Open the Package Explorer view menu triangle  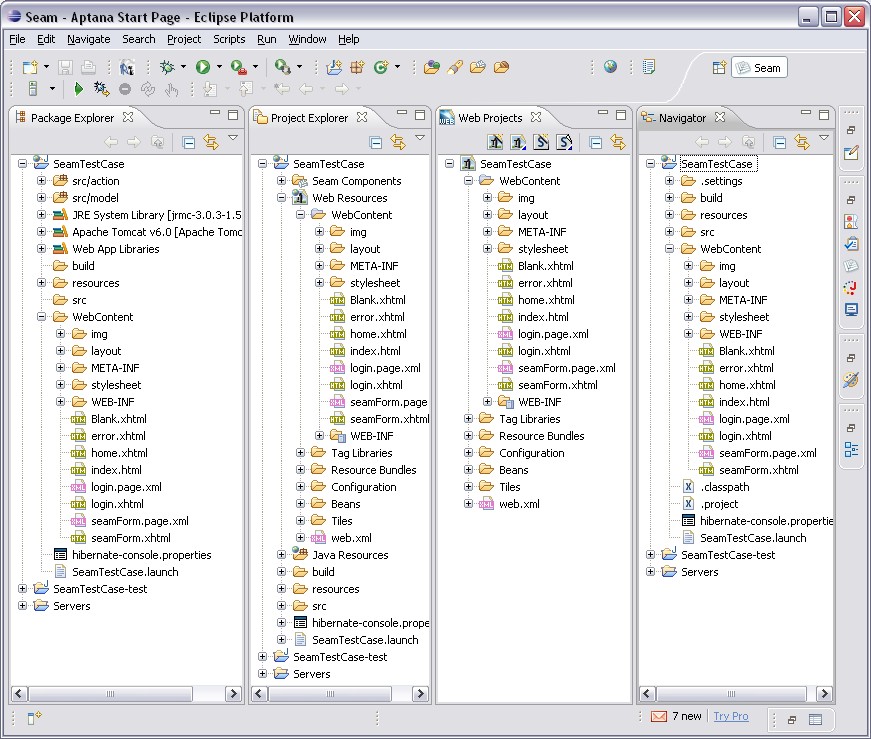[x=233, y=139]
